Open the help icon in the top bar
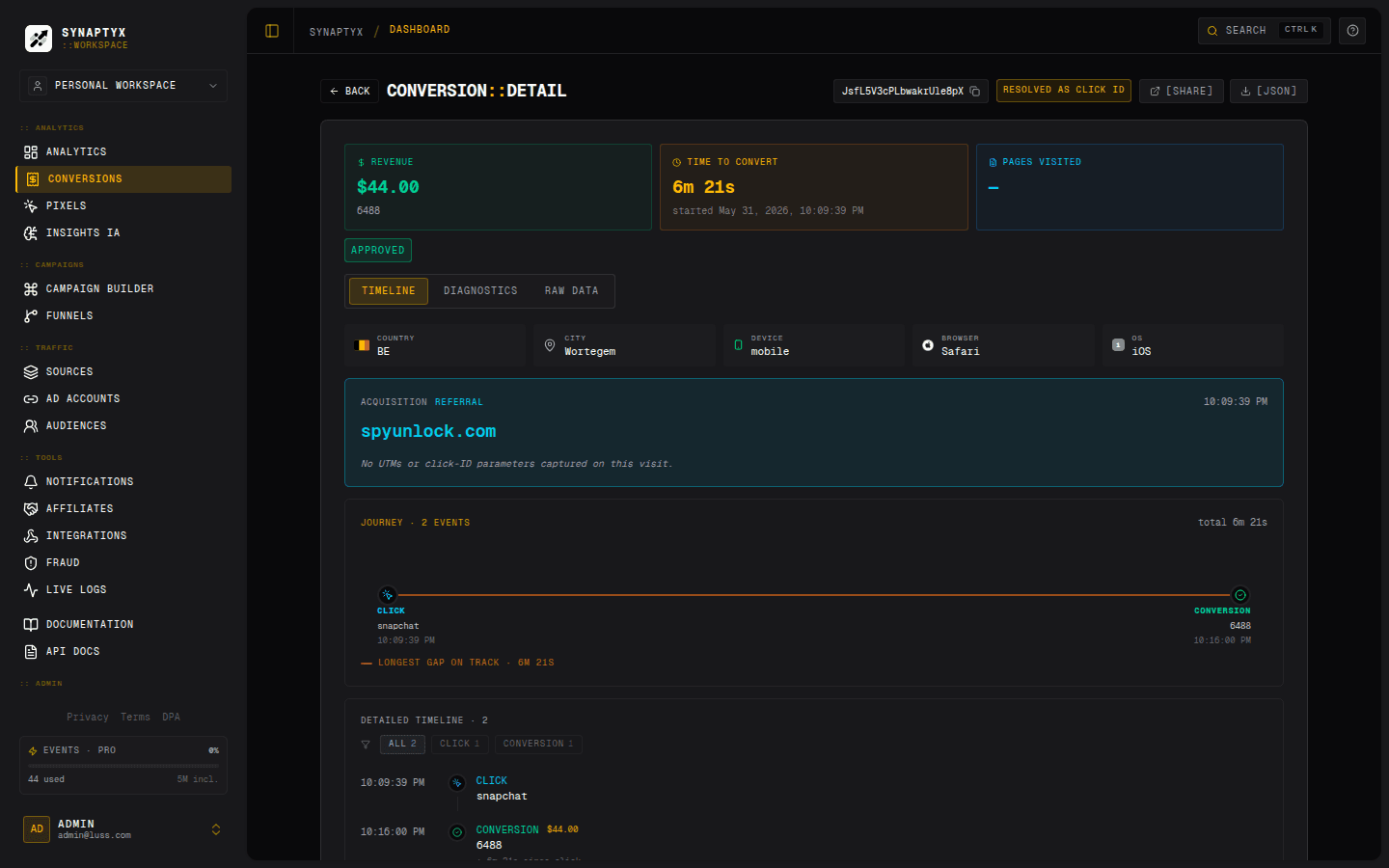 point(1352,31)
